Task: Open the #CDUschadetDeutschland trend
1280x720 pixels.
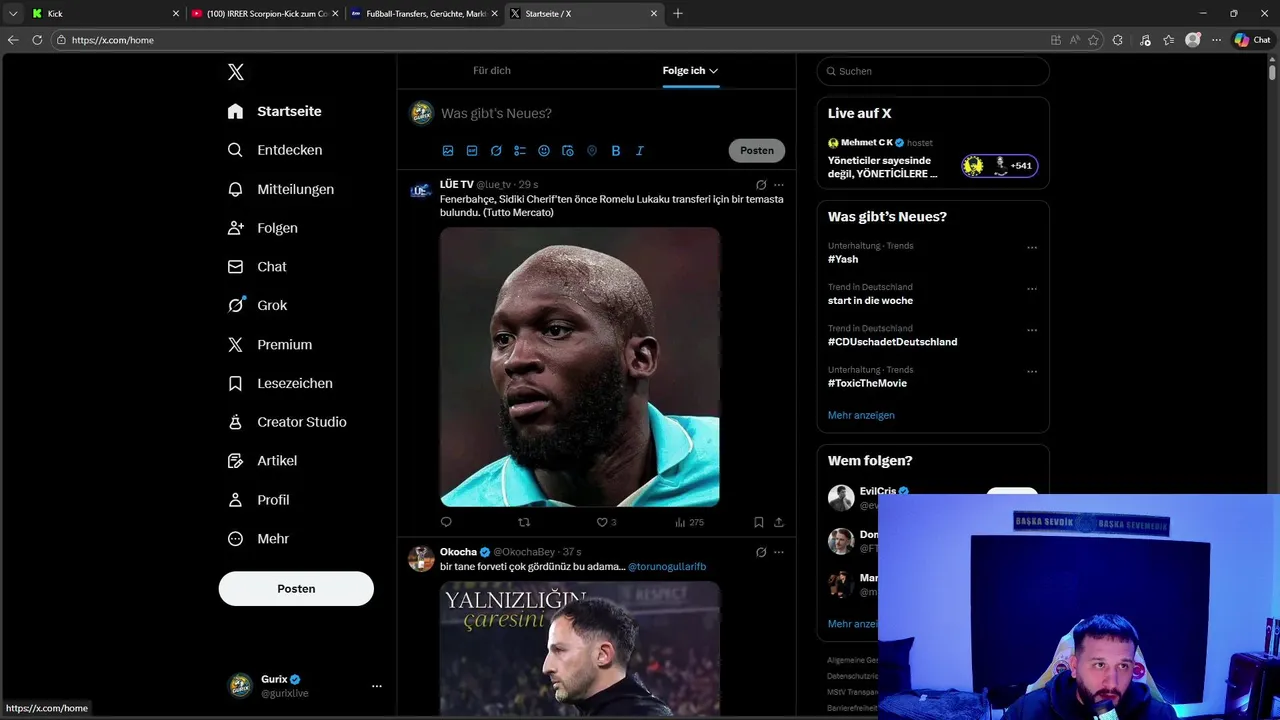Action: pyautogui.click(x=892, y=342)
